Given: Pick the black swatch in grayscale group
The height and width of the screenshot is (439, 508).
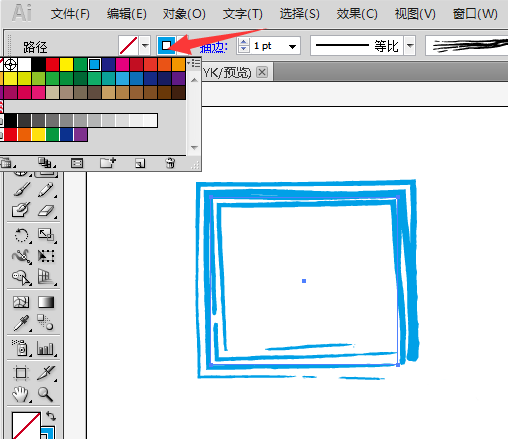Looking at the screenshot, I should 10,120.
